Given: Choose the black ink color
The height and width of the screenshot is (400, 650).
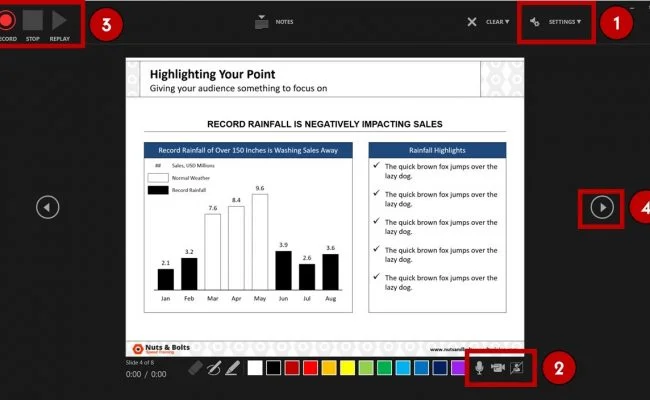Looking at the screenshot, I should 274,368.
